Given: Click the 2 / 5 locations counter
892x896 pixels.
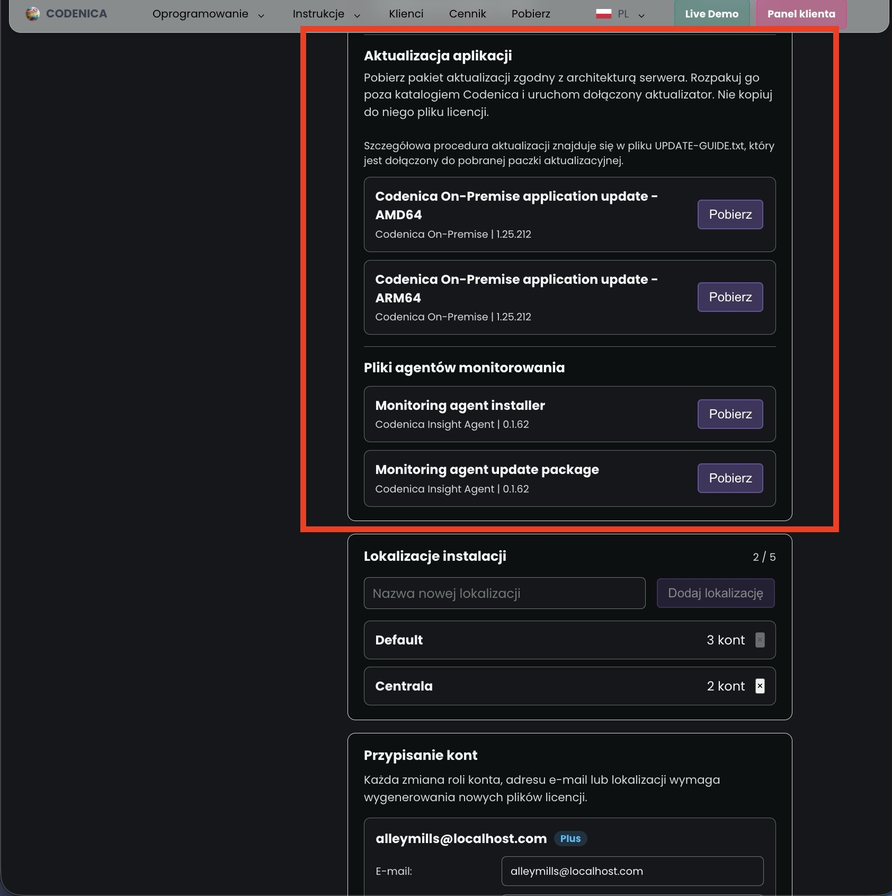Looking at the screenshot, I should coord(764,557).
